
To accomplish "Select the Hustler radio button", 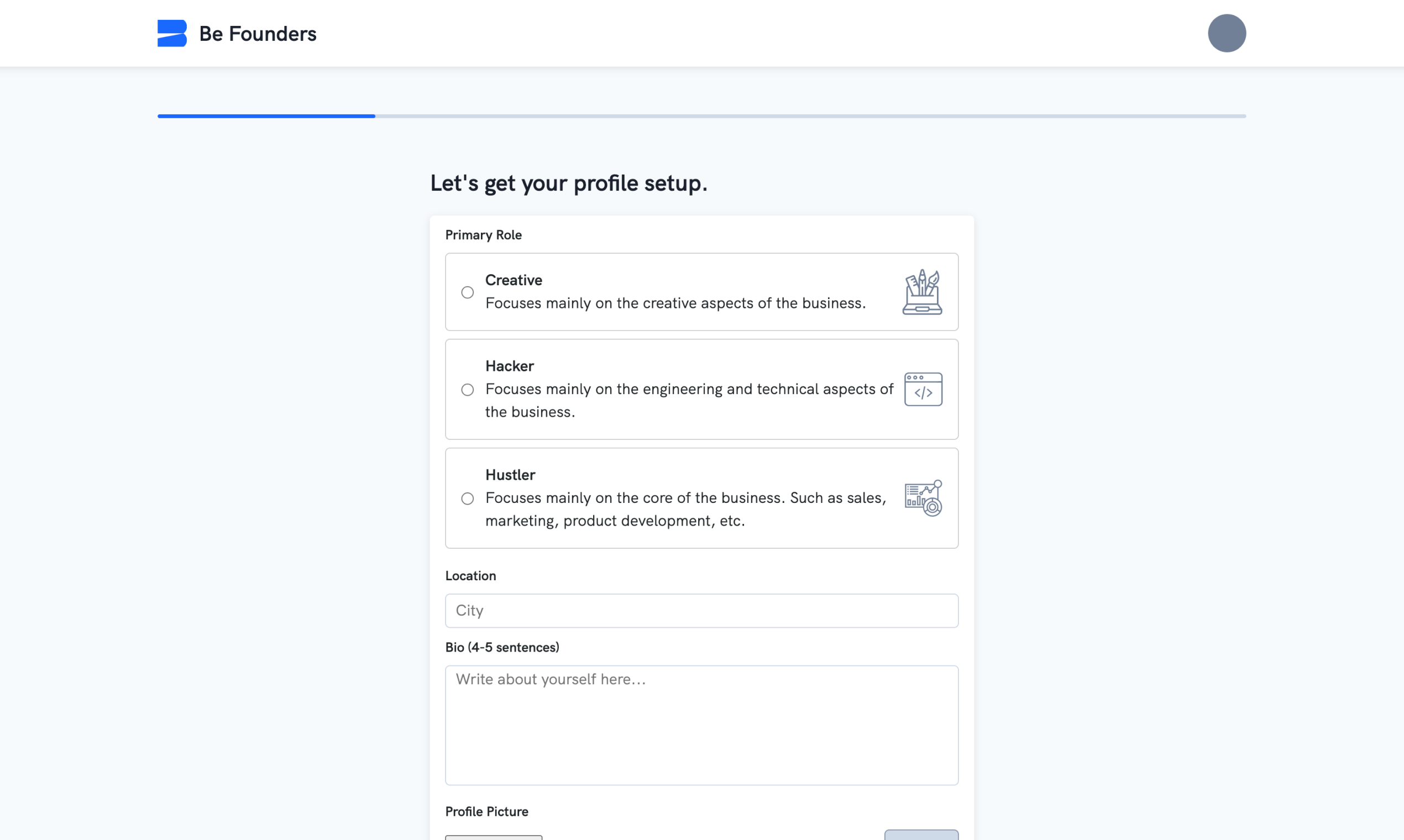I will 467,498.
